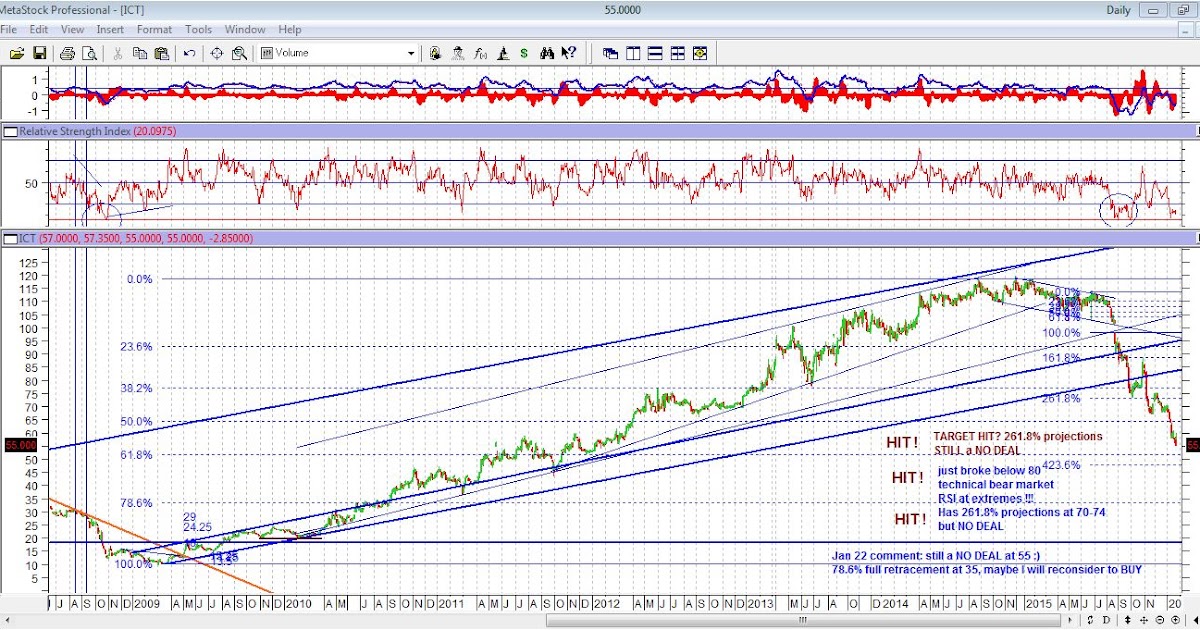Screen dimensions: 1200x630
Task: Open the Insert menu
Action: coord(111,29)
